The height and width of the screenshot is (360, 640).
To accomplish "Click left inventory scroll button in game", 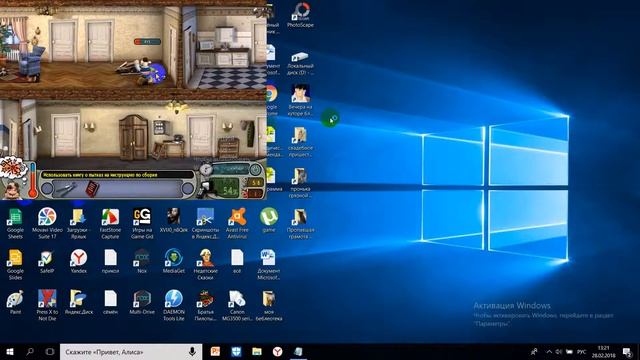I will pos(47,189).
